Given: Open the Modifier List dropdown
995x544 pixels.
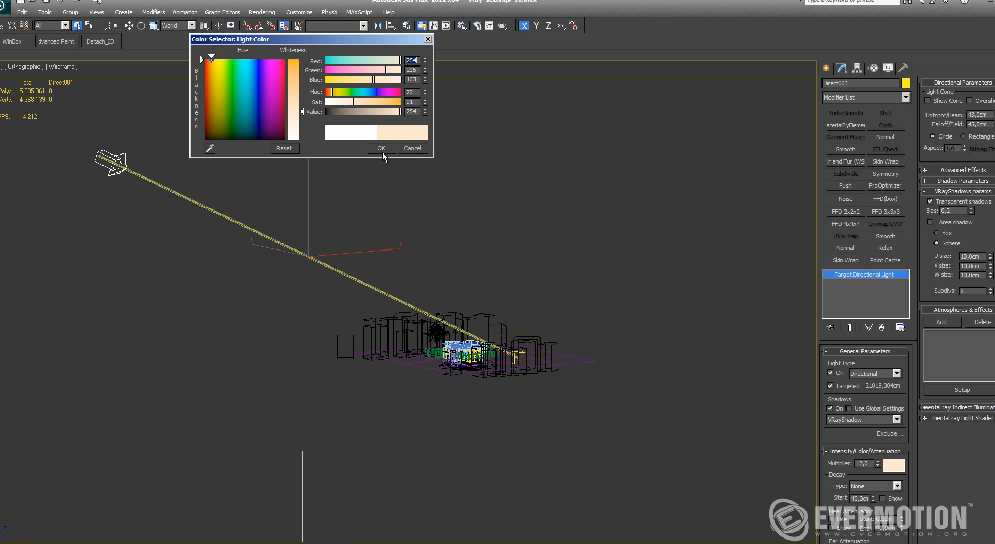Looking at the screenshot, I should pos(866,97).
